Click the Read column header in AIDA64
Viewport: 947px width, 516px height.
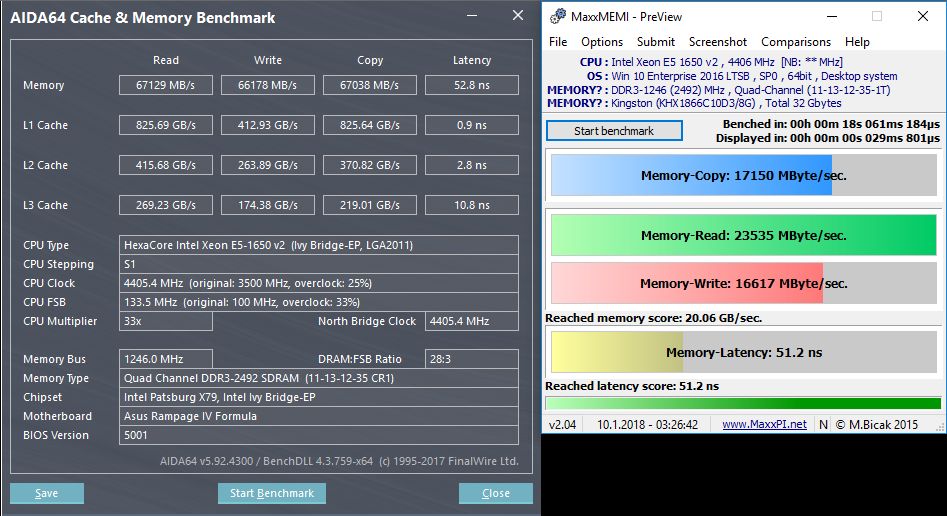click(165, 60)
